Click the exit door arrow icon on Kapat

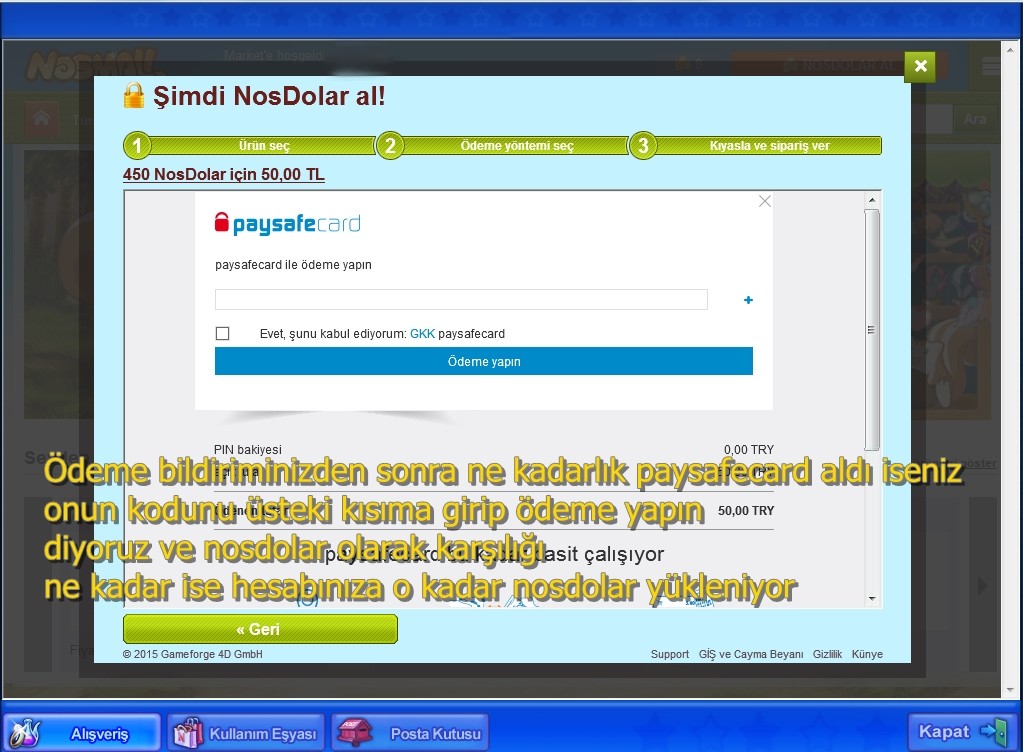[994, 732]
